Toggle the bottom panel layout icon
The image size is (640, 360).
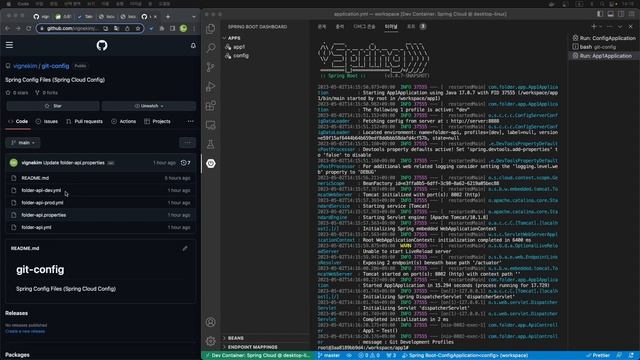[611, 14]
